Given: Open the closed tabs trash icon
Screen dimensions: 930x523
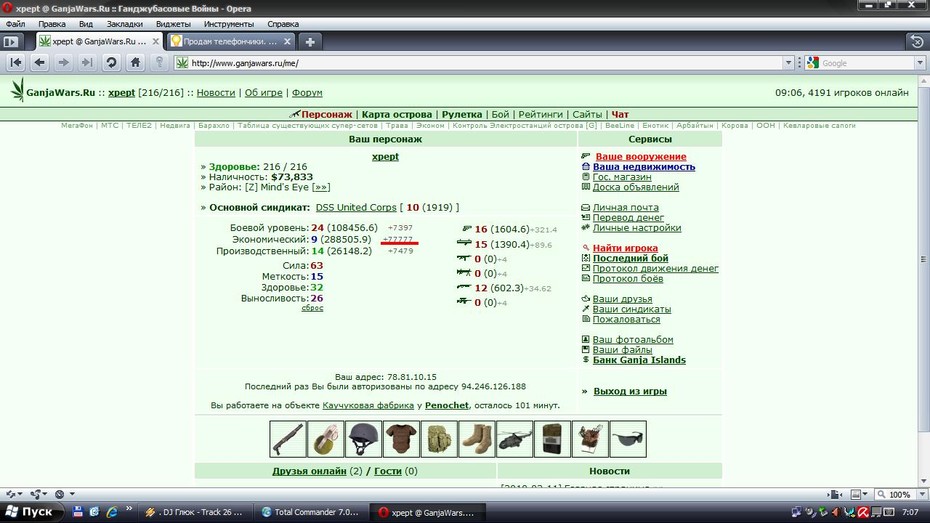Looking at the screenshot, I should (x=917, y=42).
